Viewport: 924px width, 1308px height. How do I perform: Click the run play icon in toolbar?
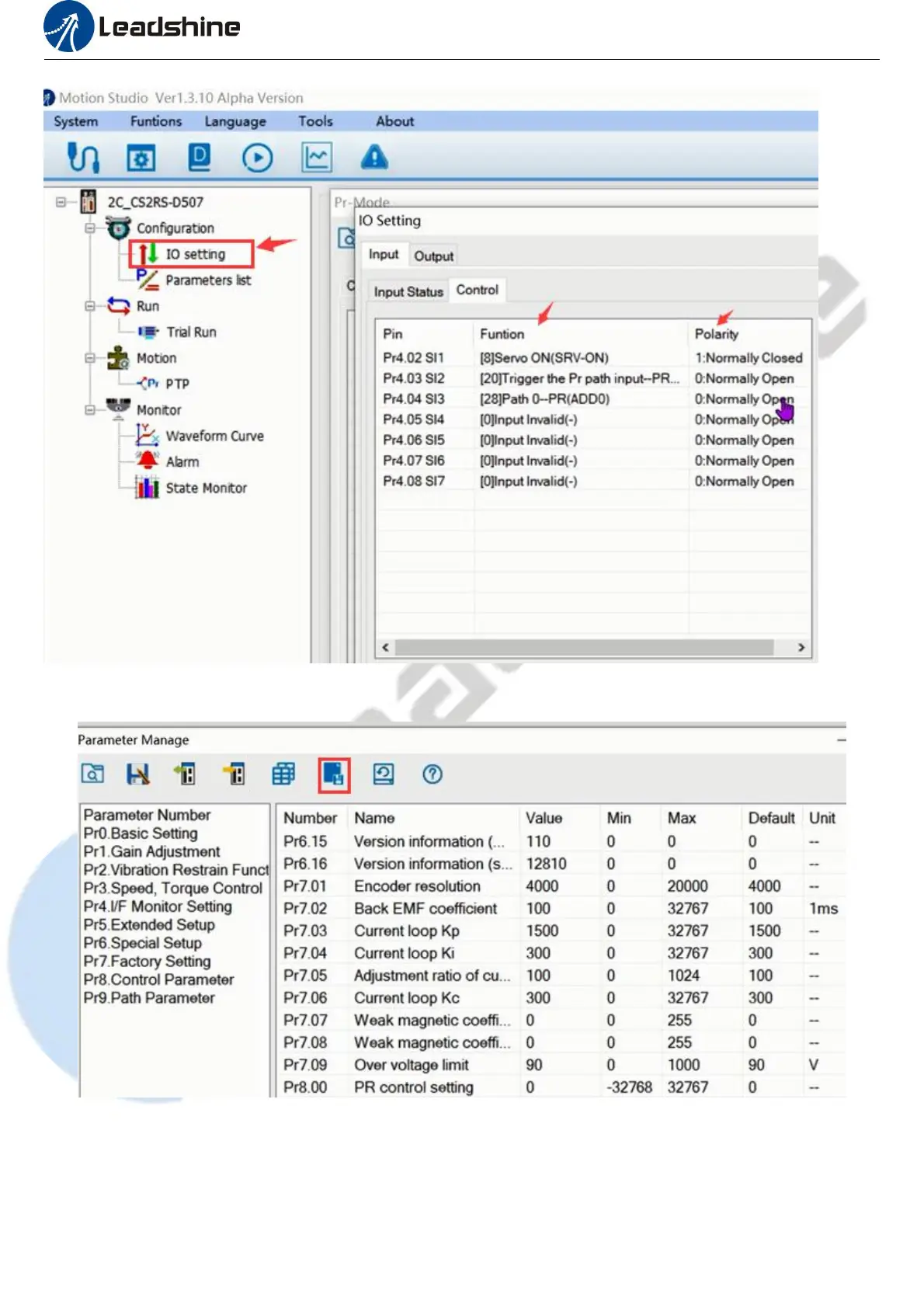[257, 158]
